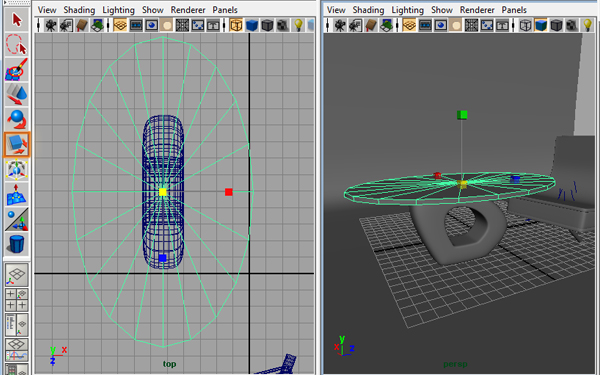This screenshot has width=600, height=375.
Task: Open Lighting menu in persp panel
Action: click(407, 10)
